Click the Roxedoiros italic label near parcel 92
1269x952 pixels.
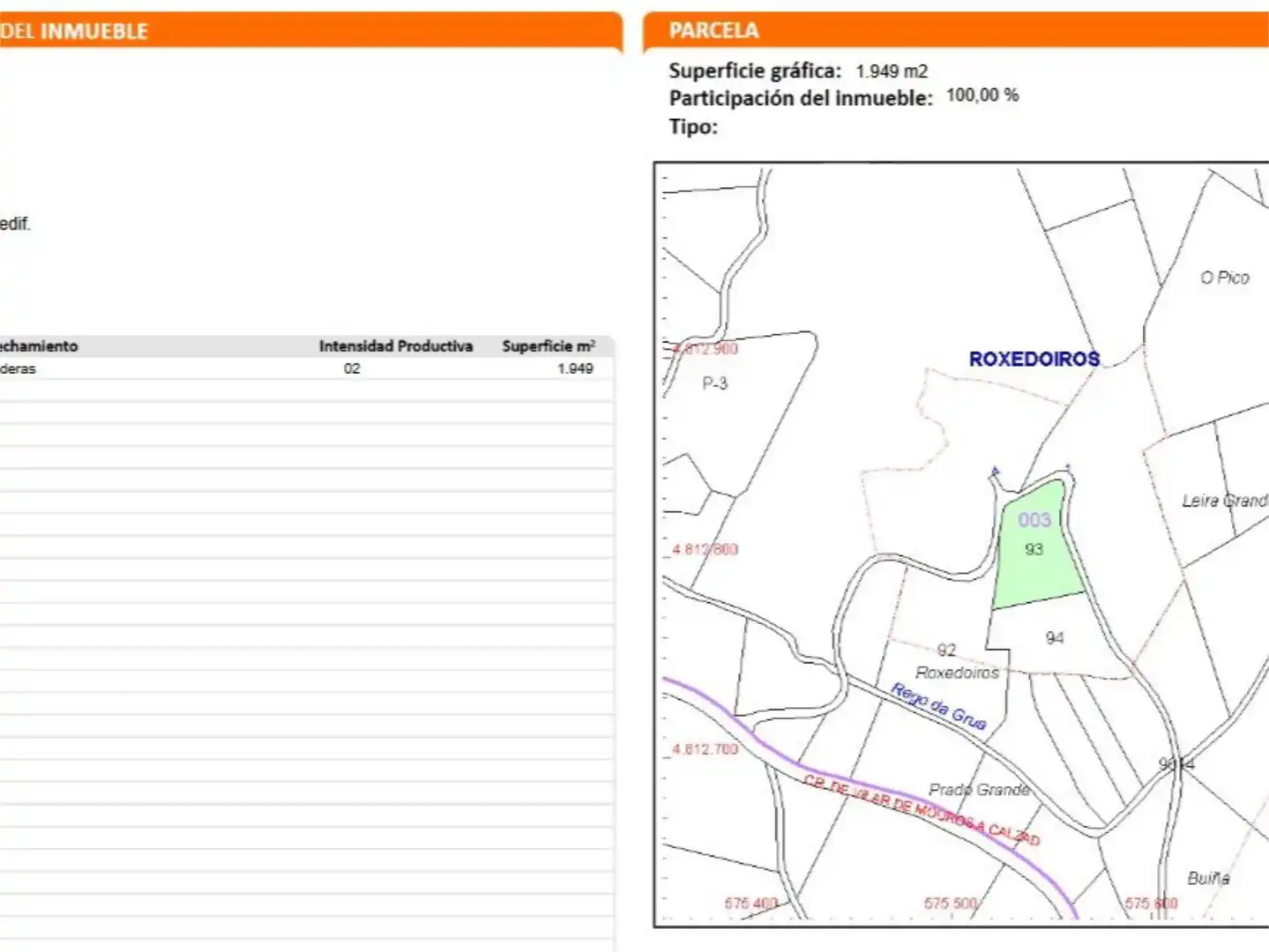[x=957, y=673]
